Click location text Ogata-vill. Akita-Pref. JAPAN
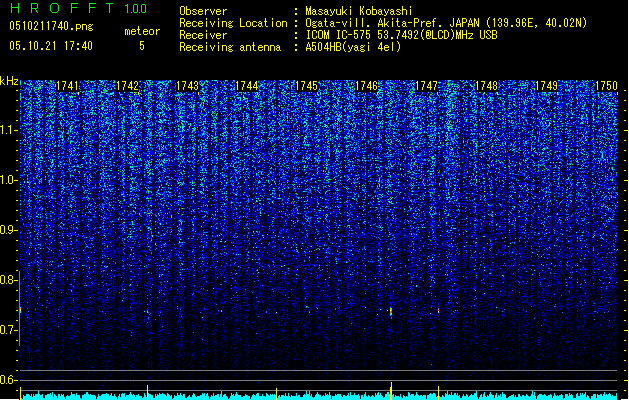 pyautogui.click(x=392, y=23)
